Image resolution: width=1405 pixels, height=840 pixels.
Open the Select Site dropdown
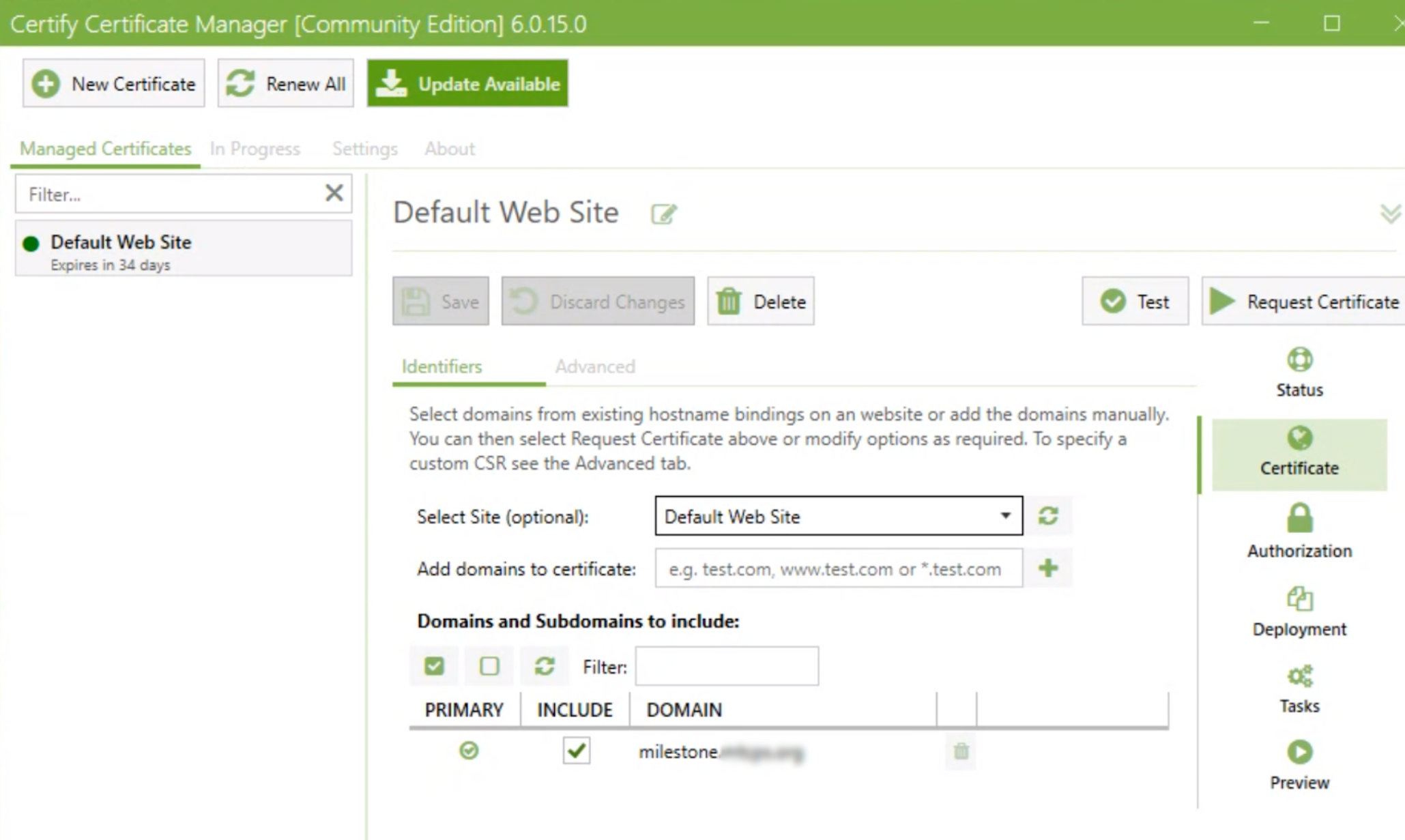[838, 516]
